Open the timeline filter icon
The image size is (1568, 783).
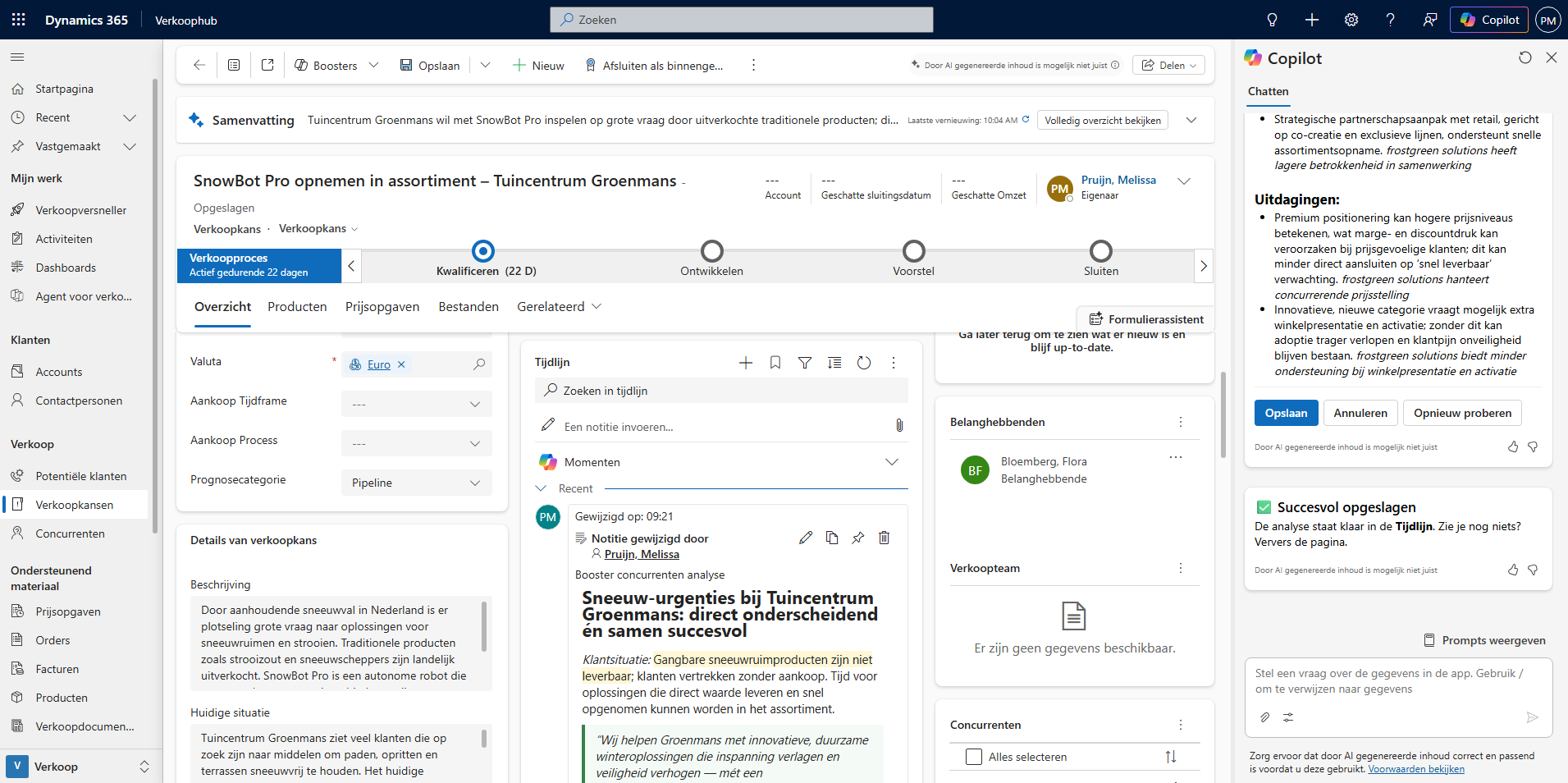click(x=805, y=363)
